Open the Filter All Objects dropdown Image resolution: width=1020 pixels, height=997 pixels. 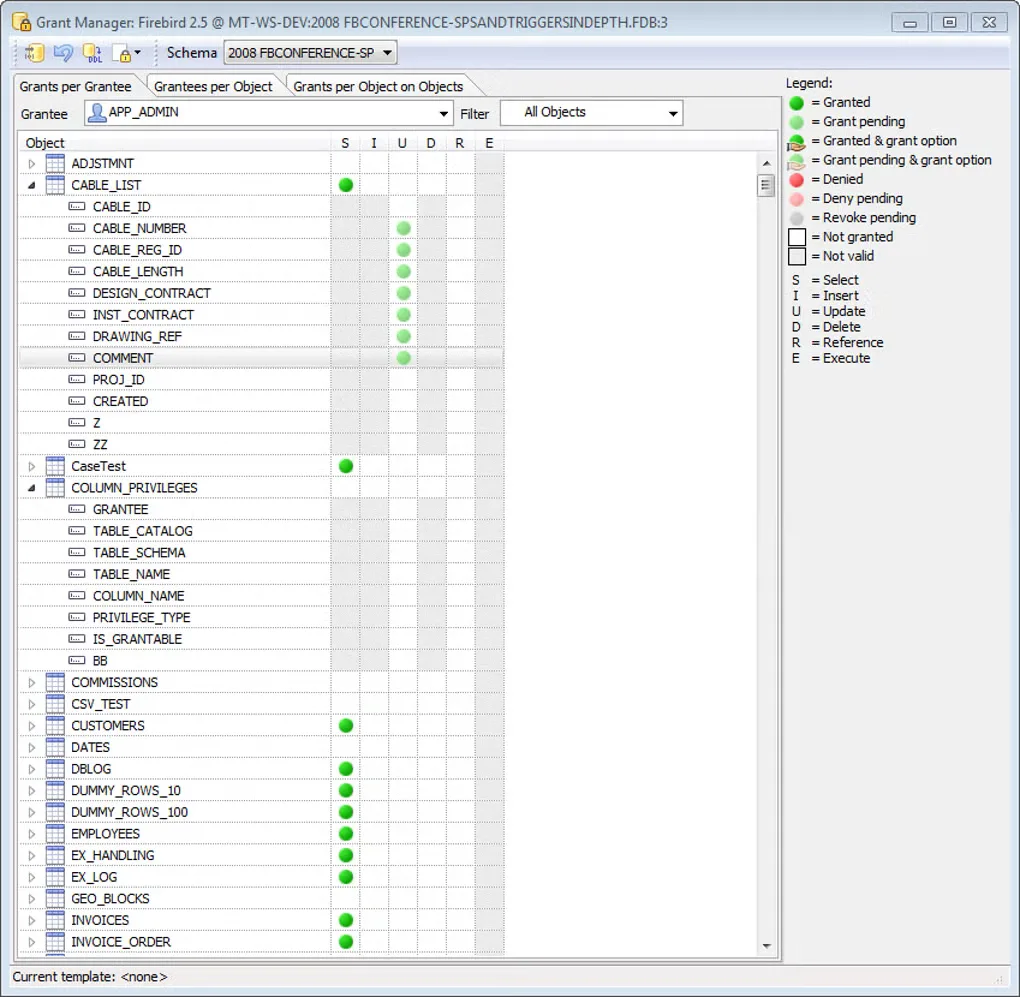click(x=591, y=113)
